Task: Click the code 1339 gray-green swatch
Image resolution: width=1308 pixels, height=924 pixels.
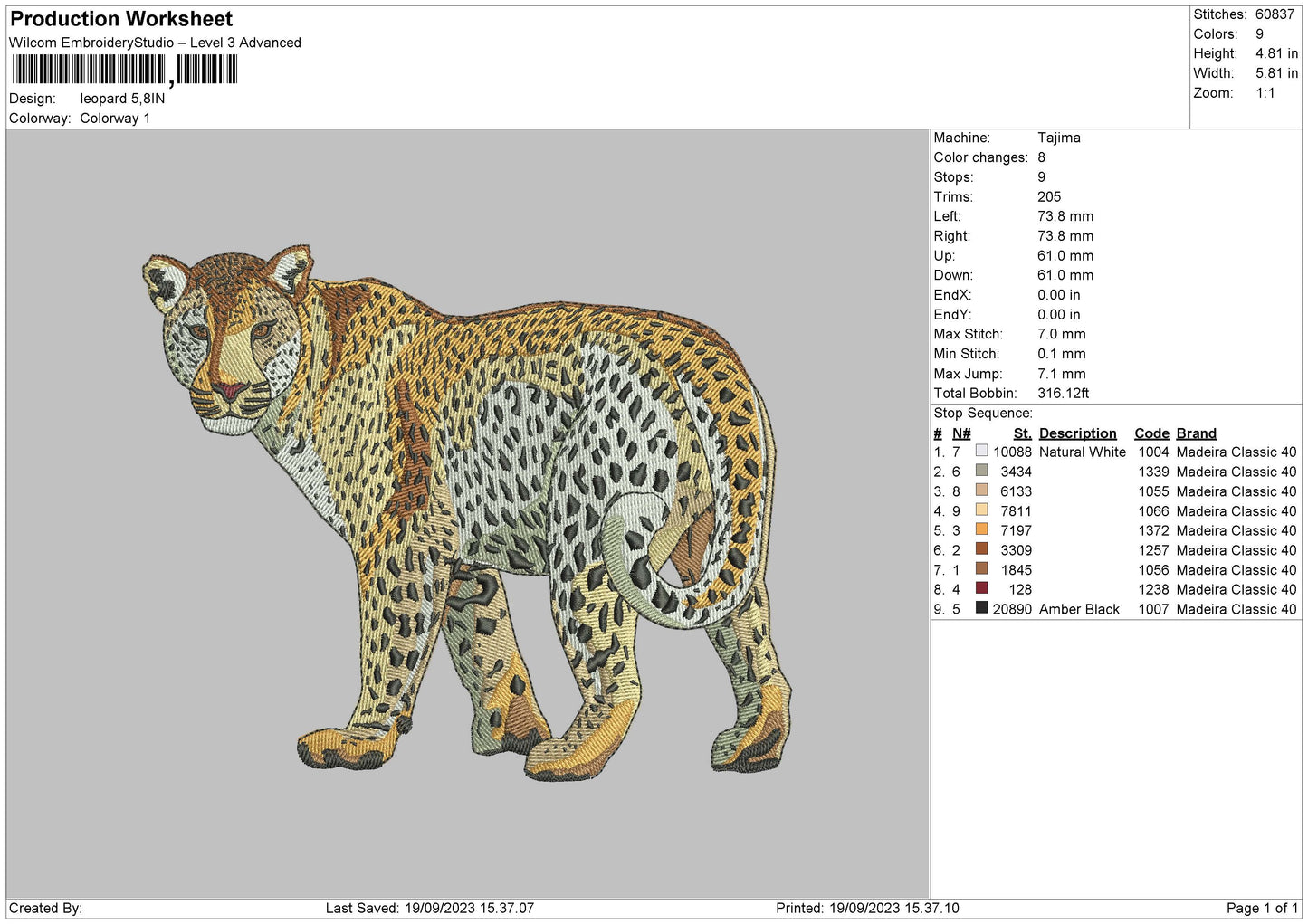Action: click(x=981, y=471)
